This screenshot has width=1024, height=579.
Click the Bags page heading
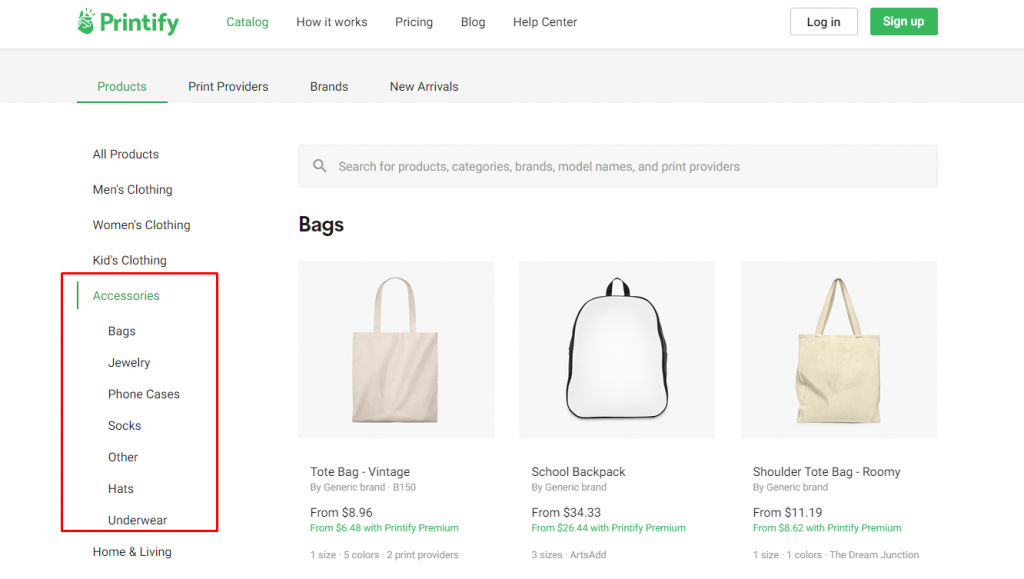[321, 224]
